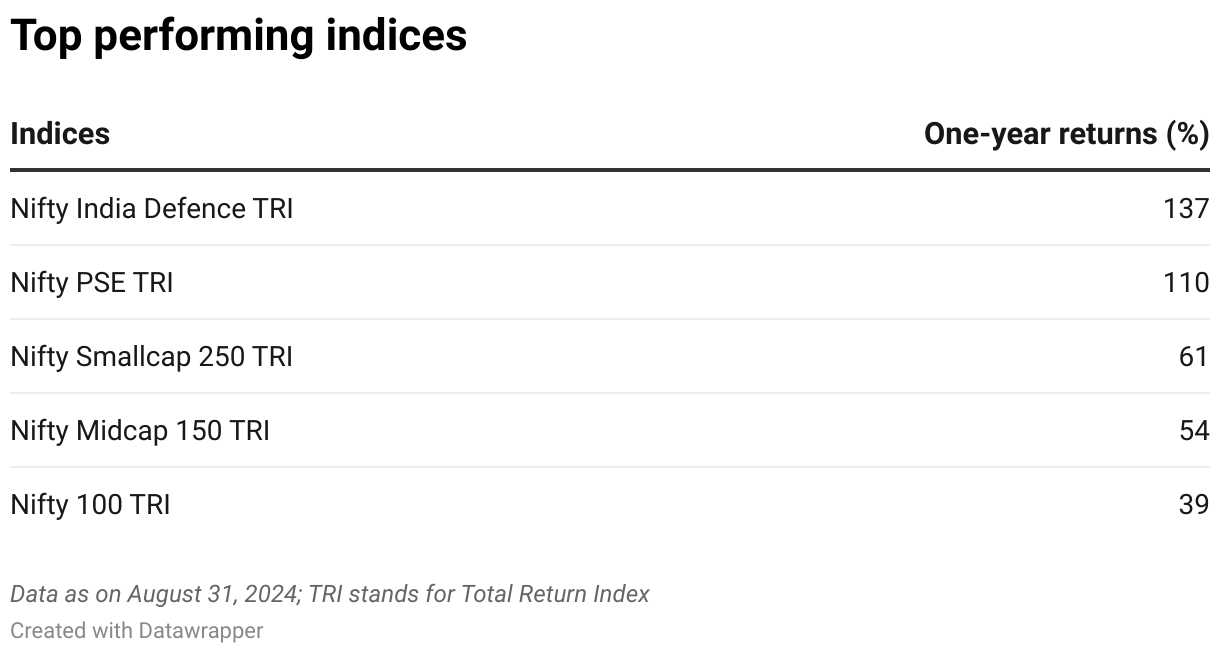Click the 61 return value

(1193, 357)
